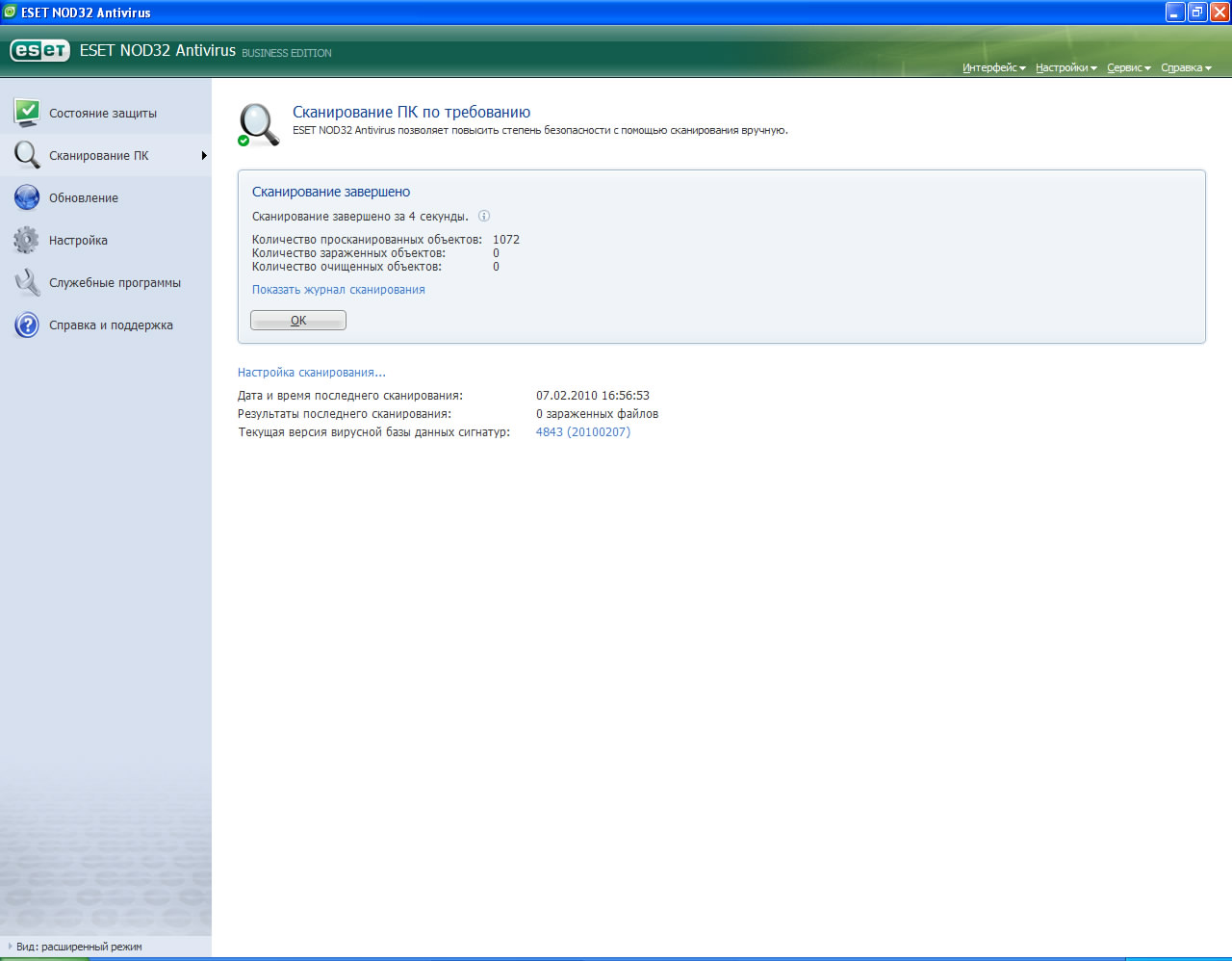Click the question mark help icon
Image resolution: width=1232 pixels, height=961 pixels.
pyautogui.click(x=27, y=325)
